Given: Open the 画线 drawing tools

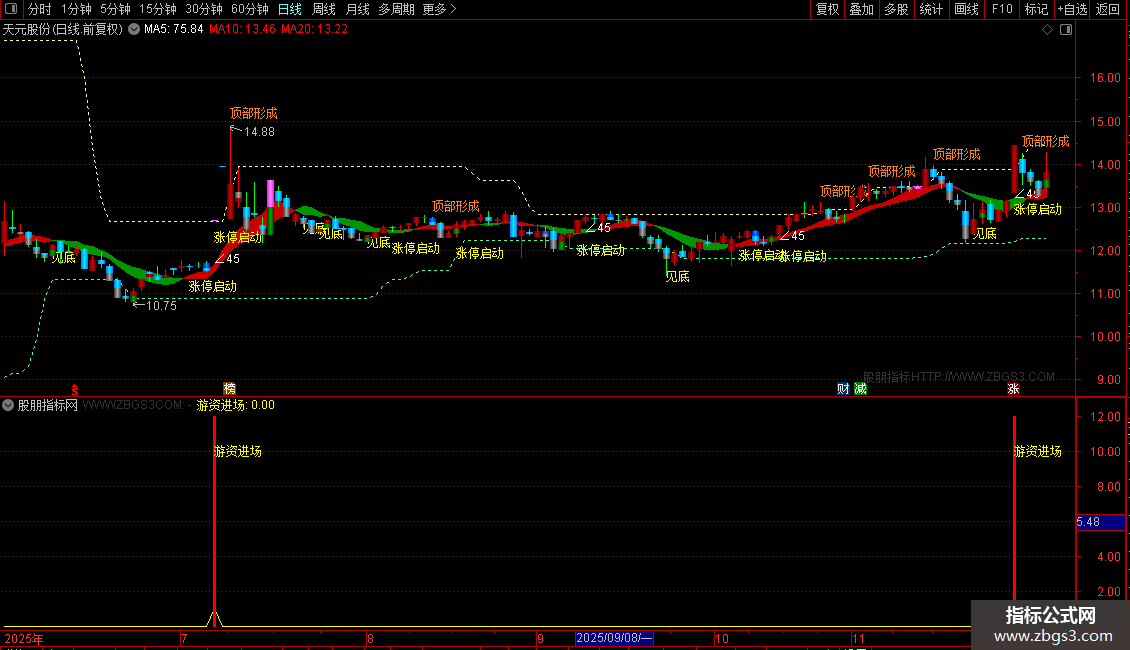Looking at the screenshot, I should tap(966, 9).
